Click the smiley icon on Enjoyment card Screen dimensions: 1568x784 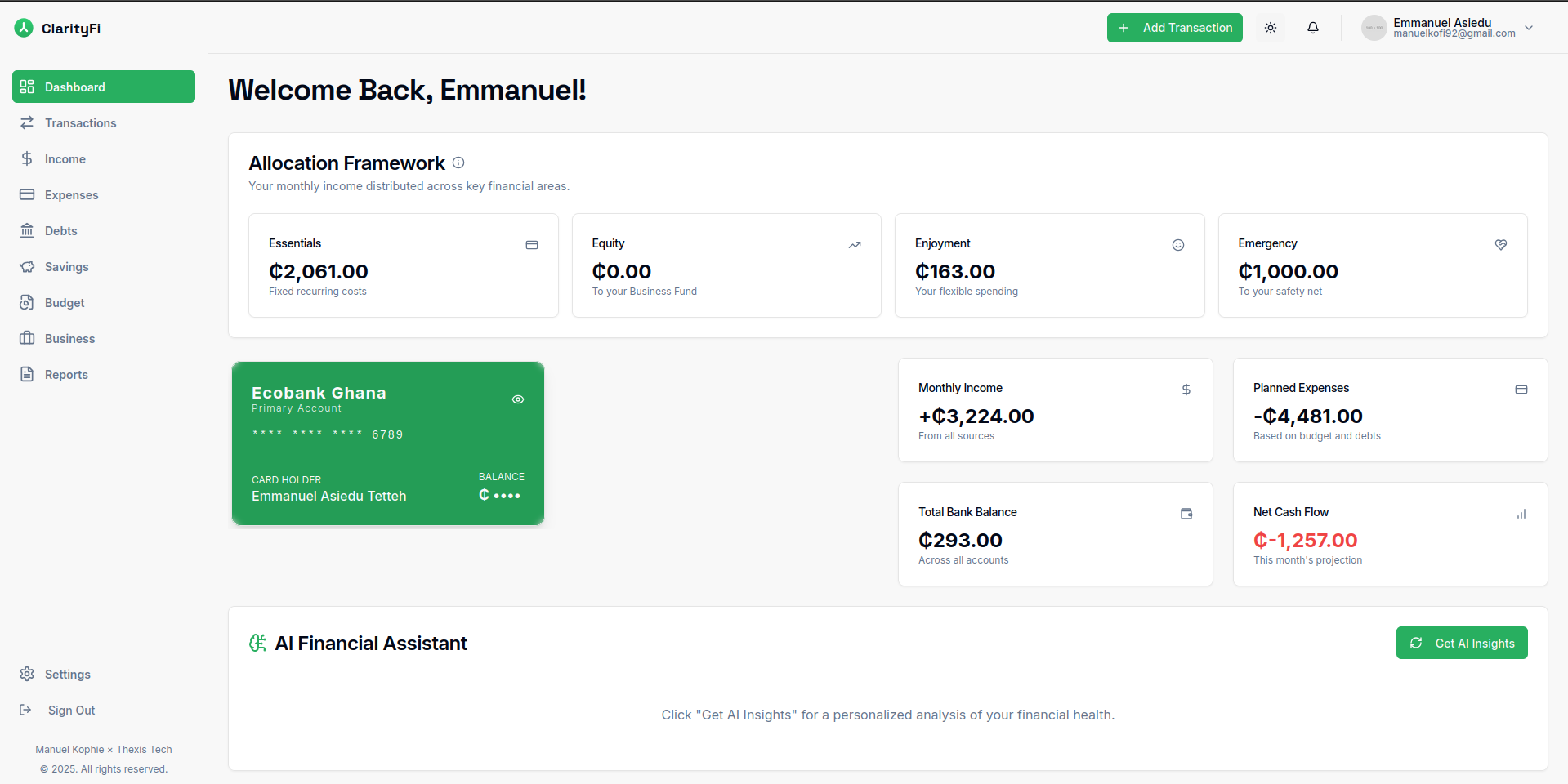(1177, 245)
